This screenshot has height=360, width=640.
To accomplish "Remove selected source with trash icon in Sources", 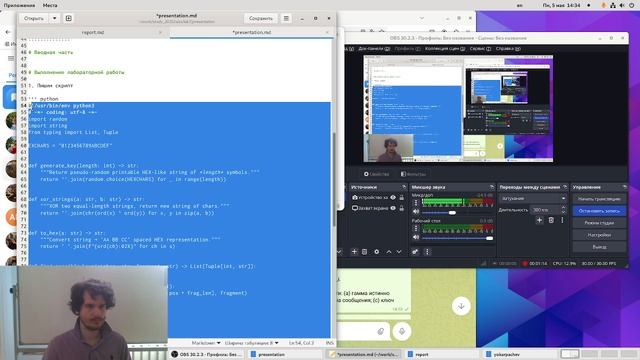I will point(364,252).
